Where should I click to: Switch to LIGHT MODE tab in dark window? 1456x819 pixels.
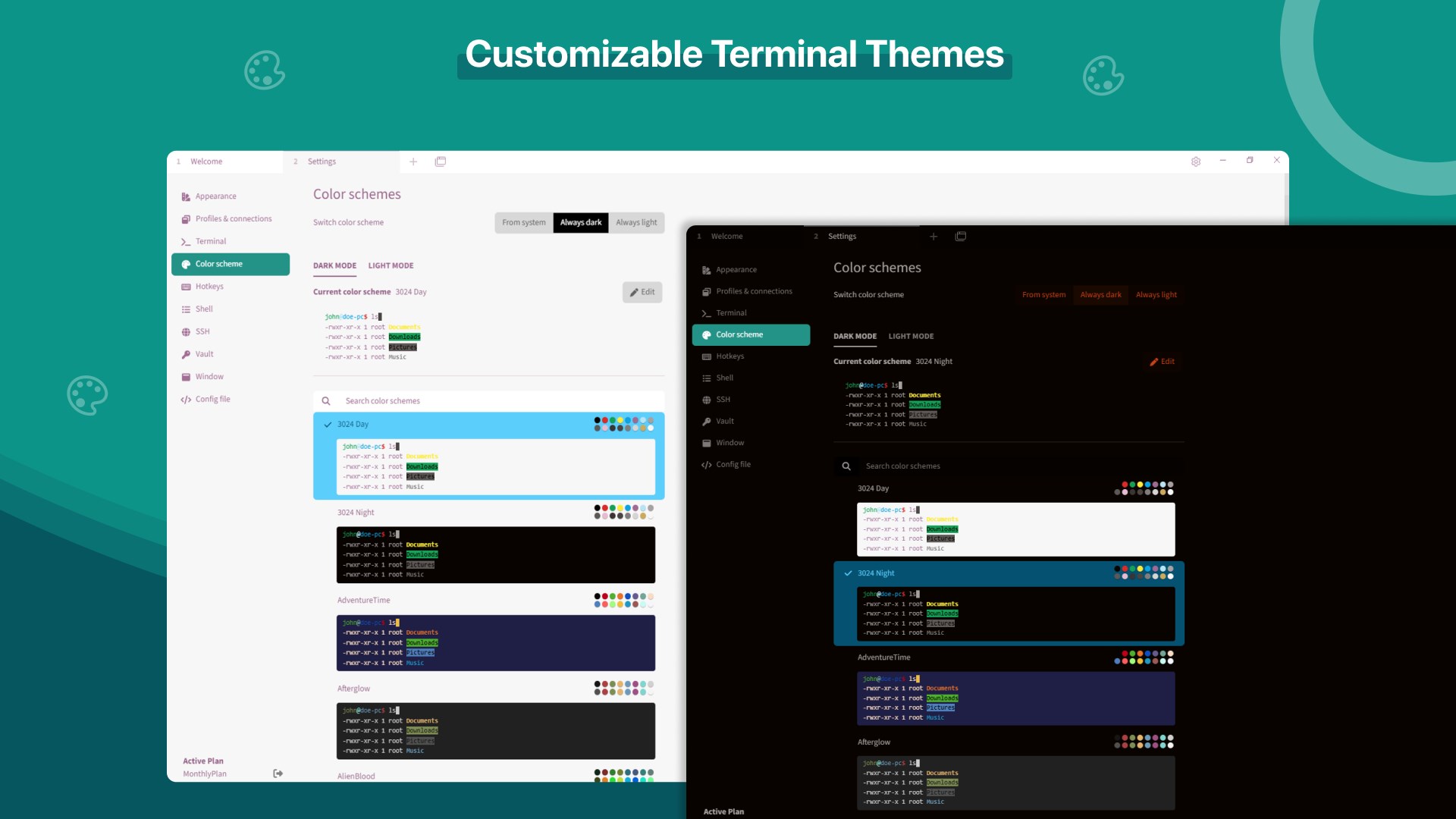pyautogui.click(x=911, y=337)
